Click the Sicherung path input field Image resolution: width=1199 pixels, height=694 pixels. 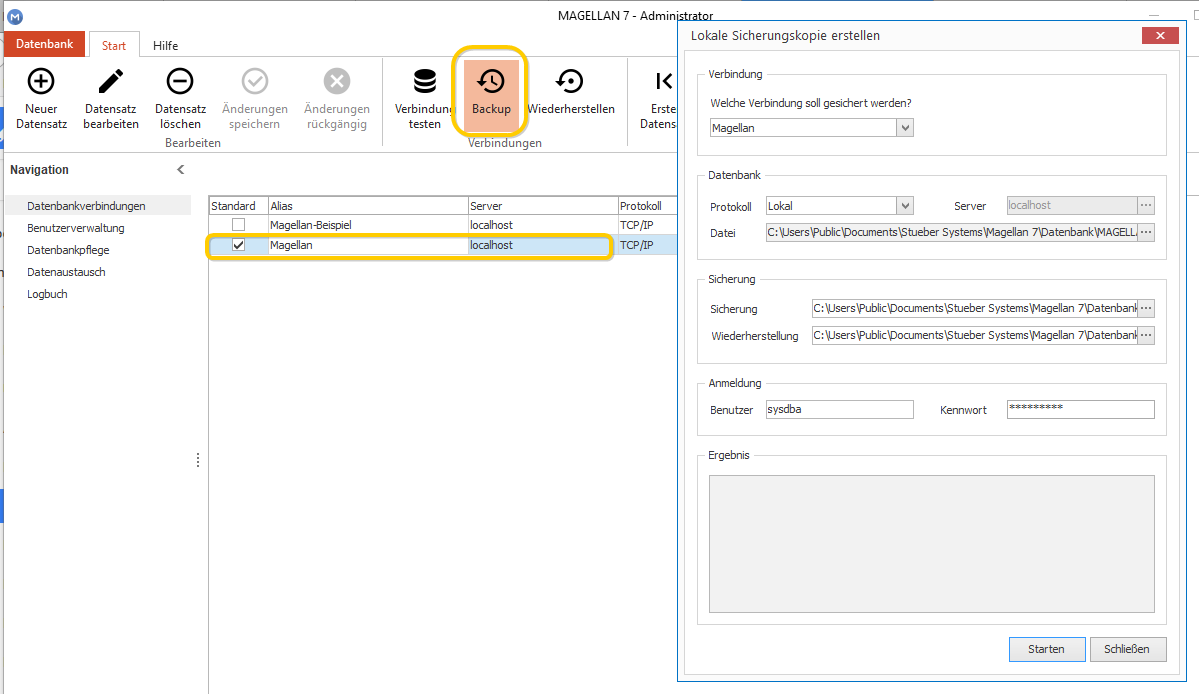pyautogui.click(x=974, y=308)
